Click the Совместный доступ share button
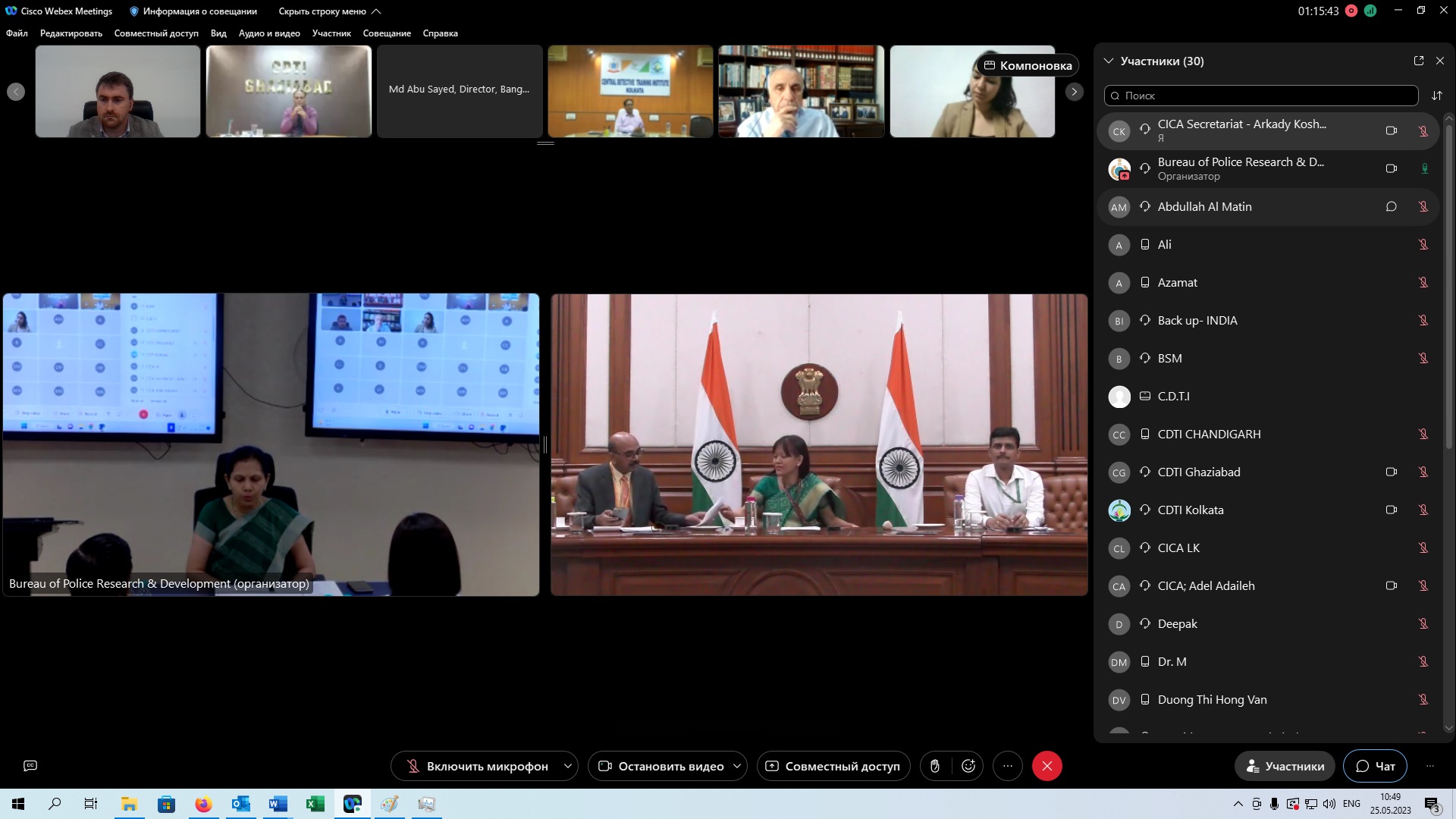The width and height of the screenshot is (1456, 819). click(833, 766)
